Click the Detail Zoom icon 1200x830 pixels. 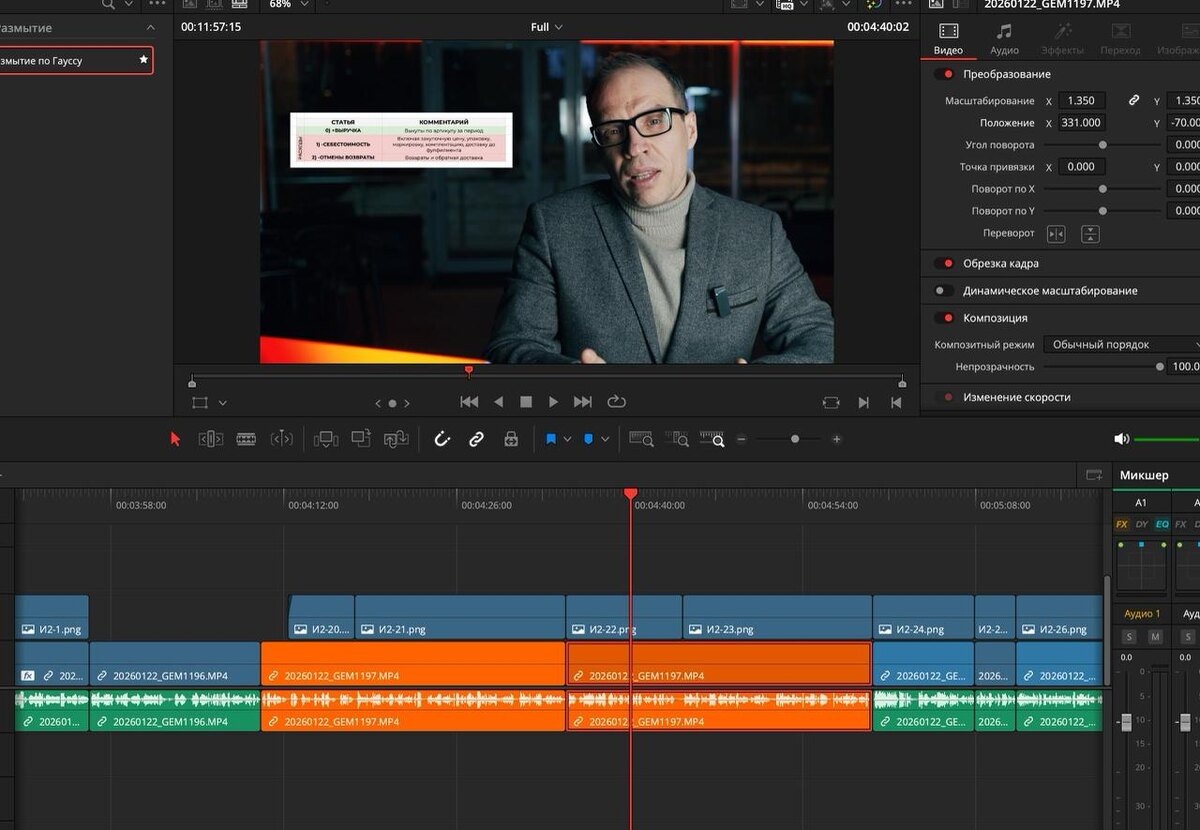coord(678,438)
